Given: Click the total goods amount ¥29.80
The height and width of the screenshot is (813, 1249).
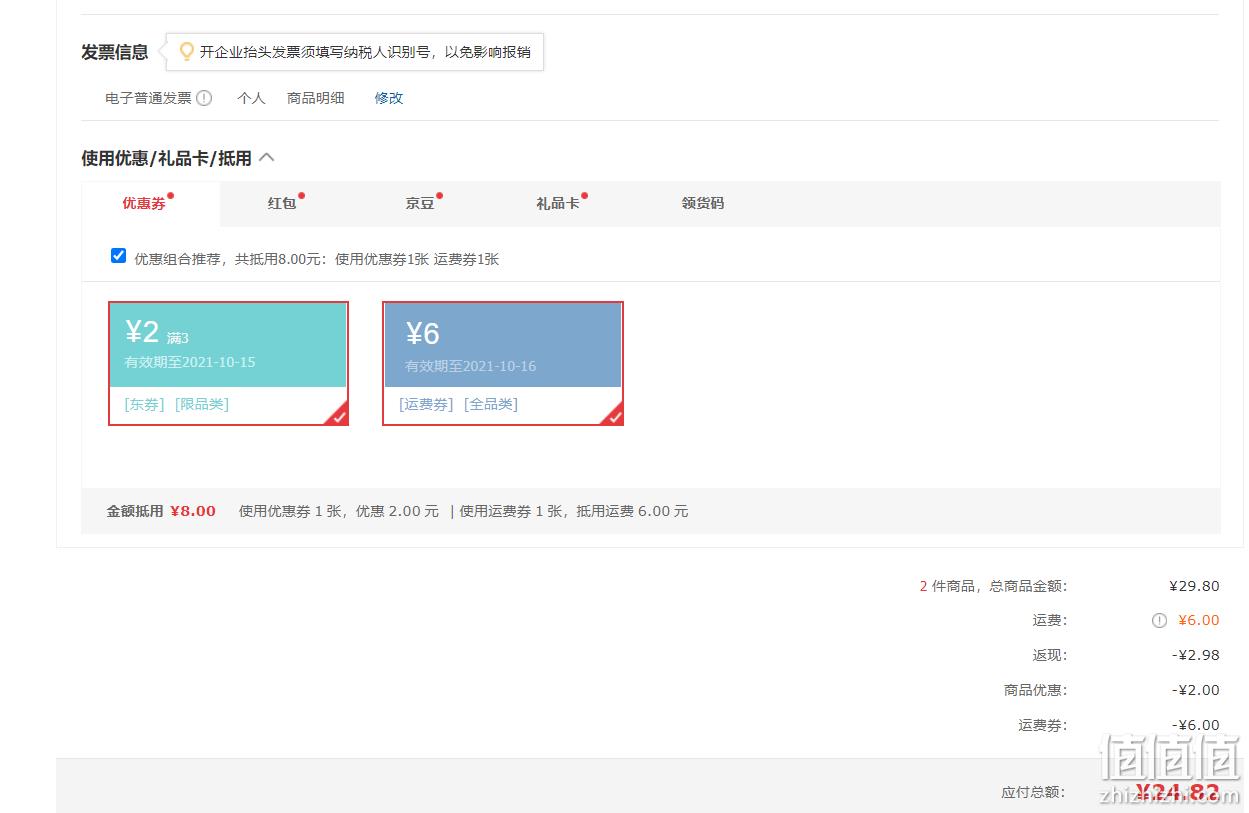Looking at the screenshot, I should (1194, 586).
